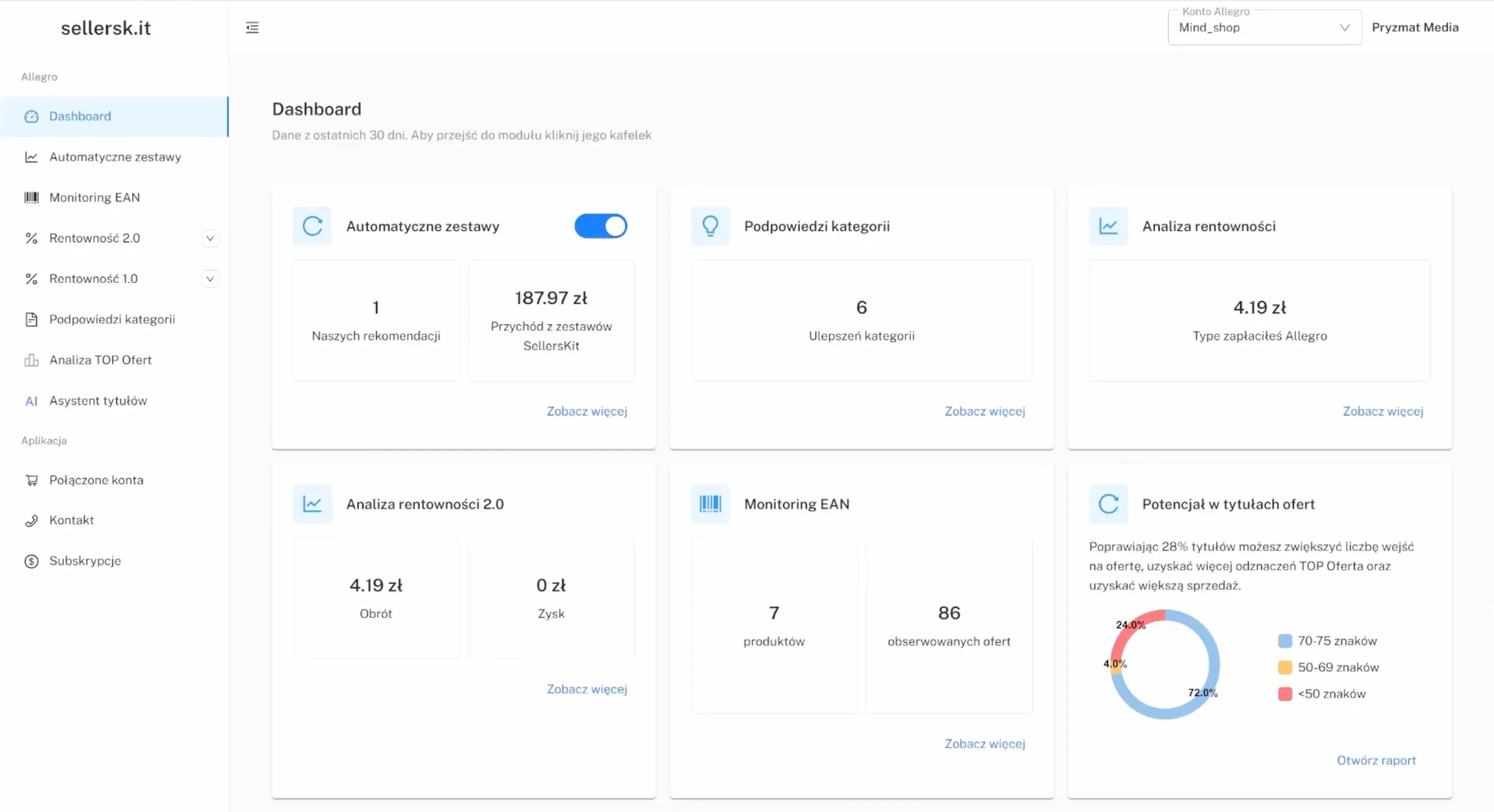Click the Otwórz raport link

1376,760
